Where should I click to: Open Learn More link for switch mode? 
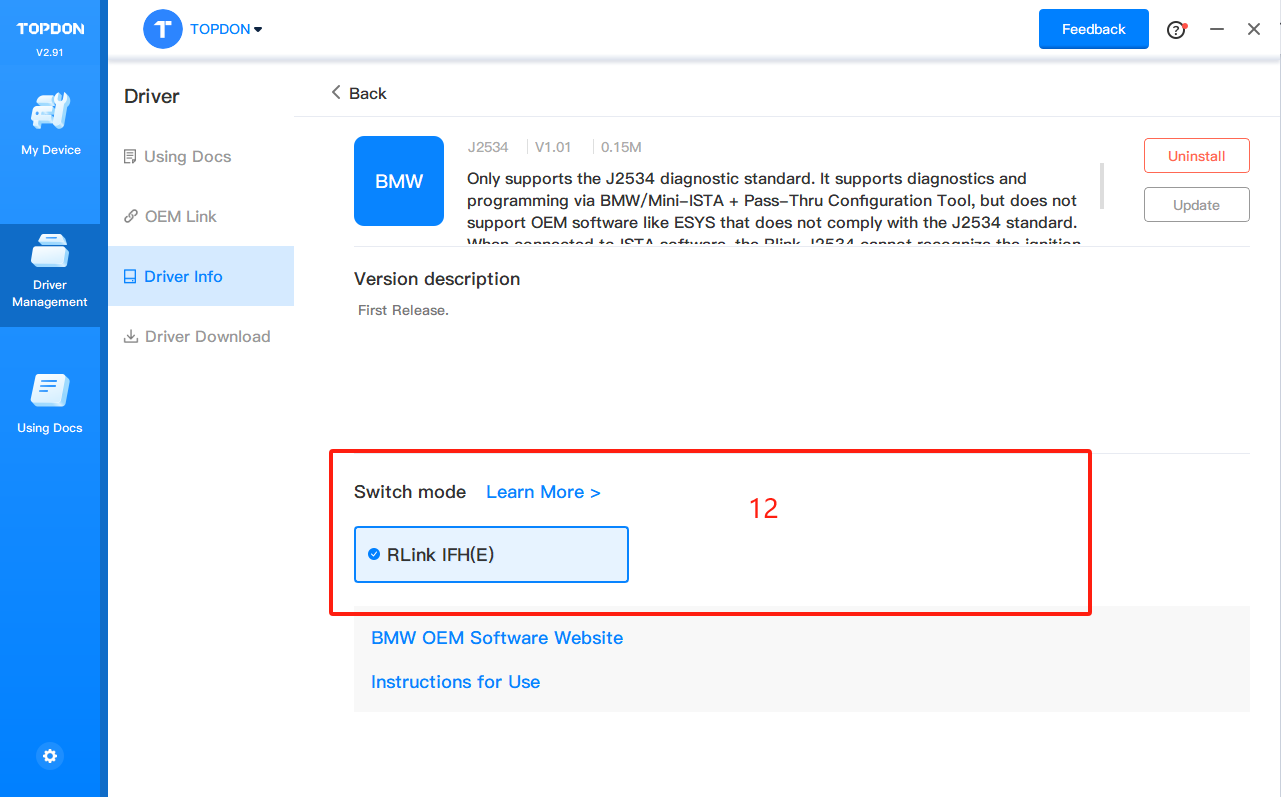(x=543, y=492)
